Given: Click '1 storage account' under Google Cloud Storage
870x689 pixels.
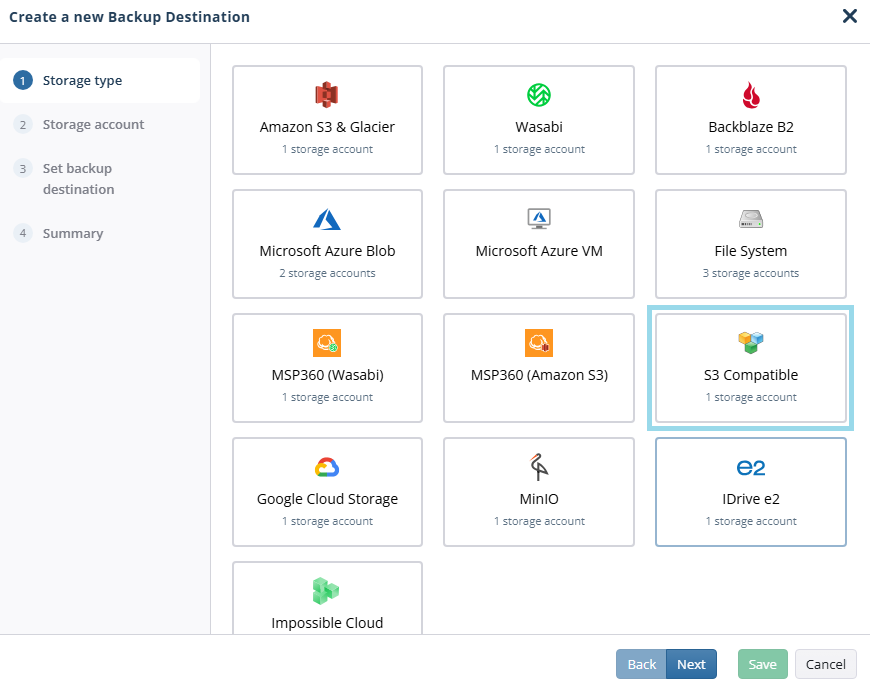Looking at the screenshot, I should pos(327,521).
